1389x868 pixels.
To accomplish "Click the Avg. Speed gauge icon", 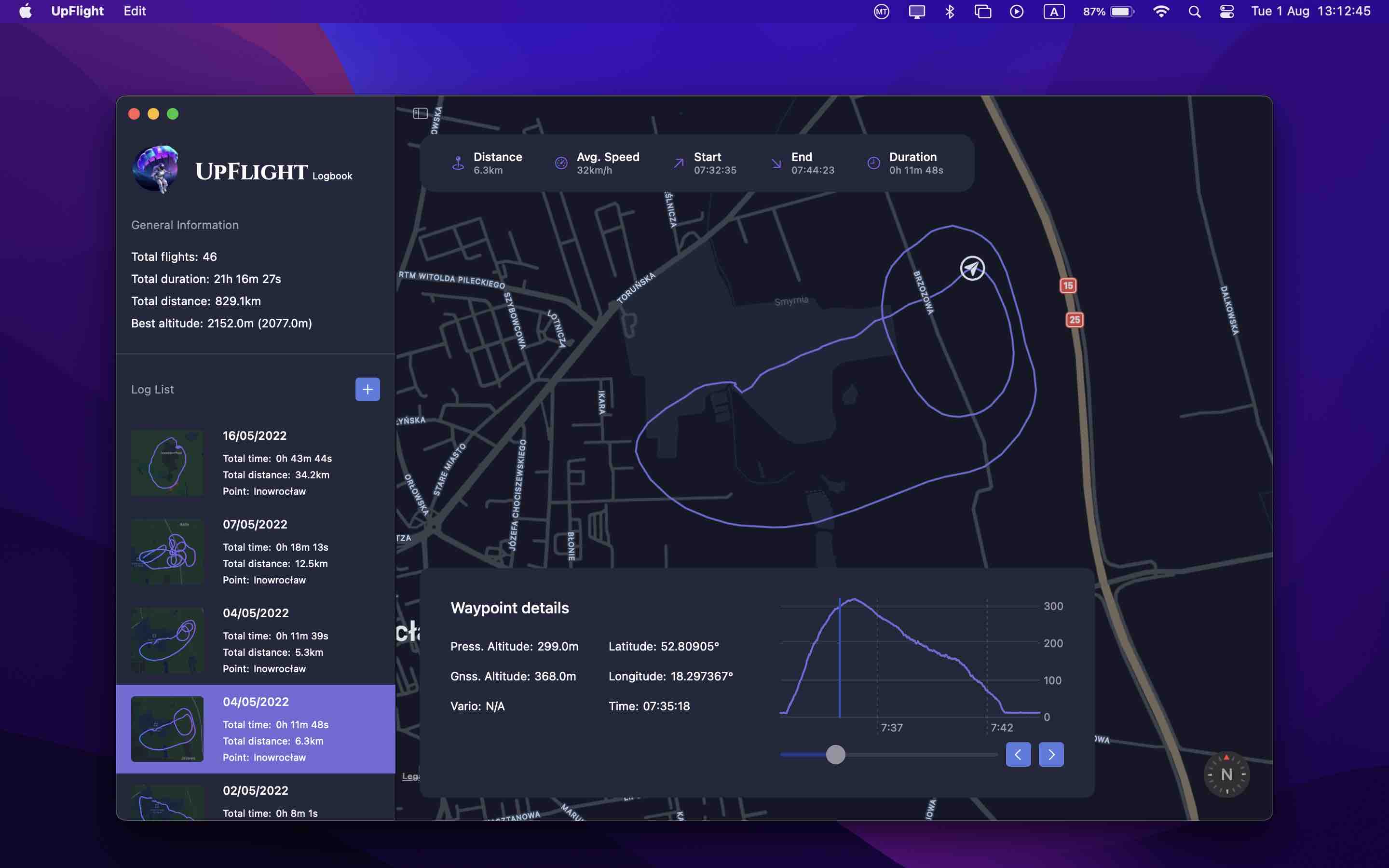I will [x=561, y=163].
